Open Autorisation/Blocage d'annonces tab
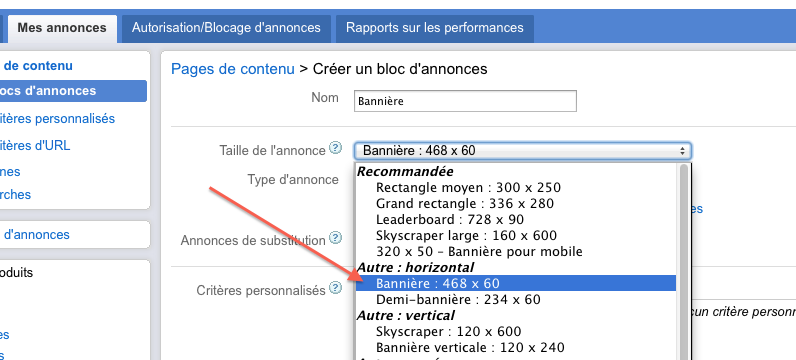Image resolution: width=796 pixels, height=360 pixels. (226, 28)
